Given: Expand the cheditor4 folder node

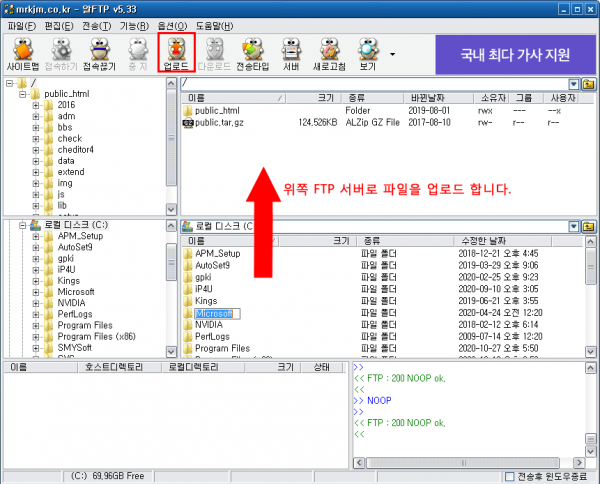Looking at the screenshot, I should (36, 150).
